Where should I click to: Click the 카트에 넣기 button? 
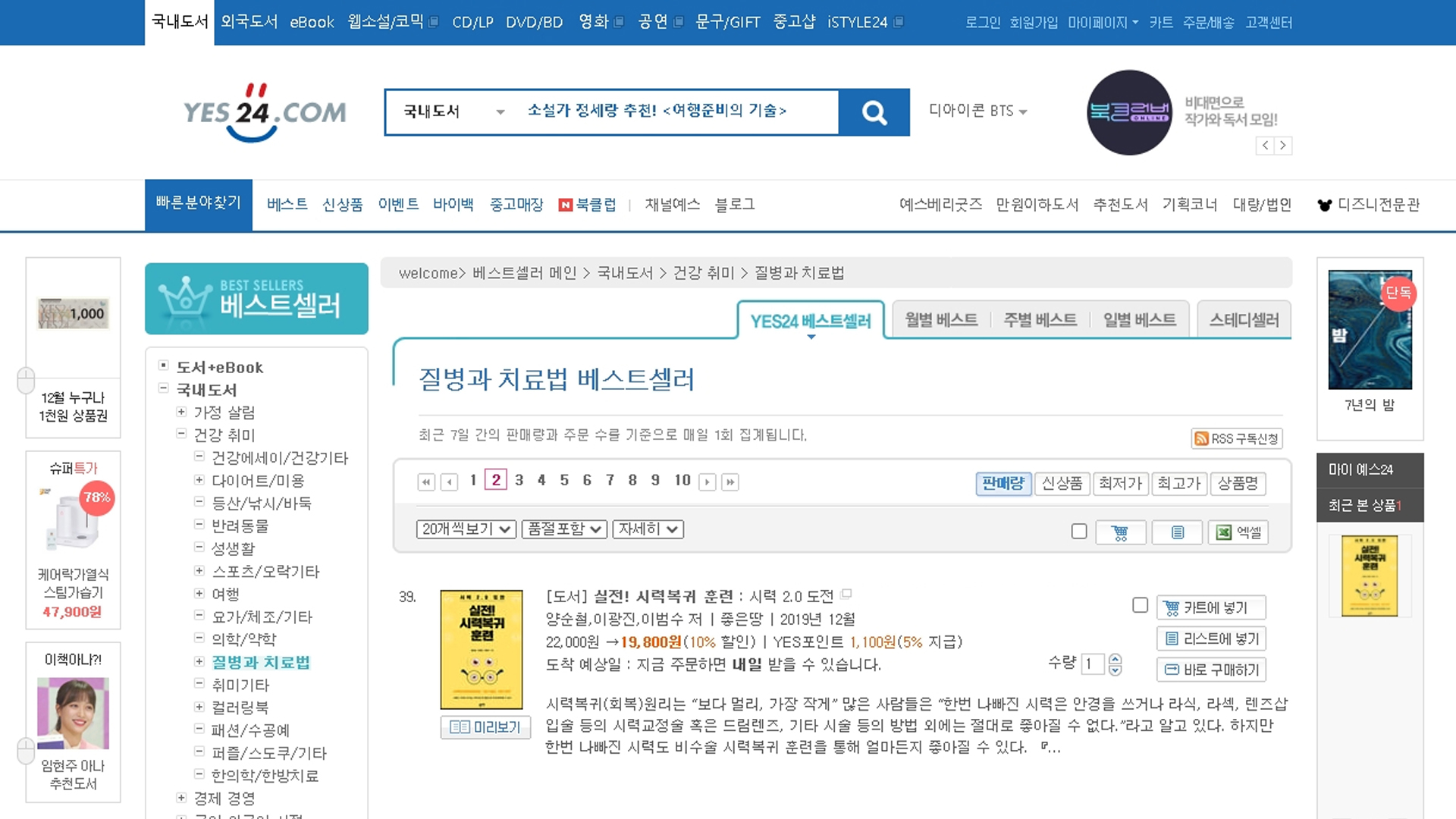[1211, 607]
